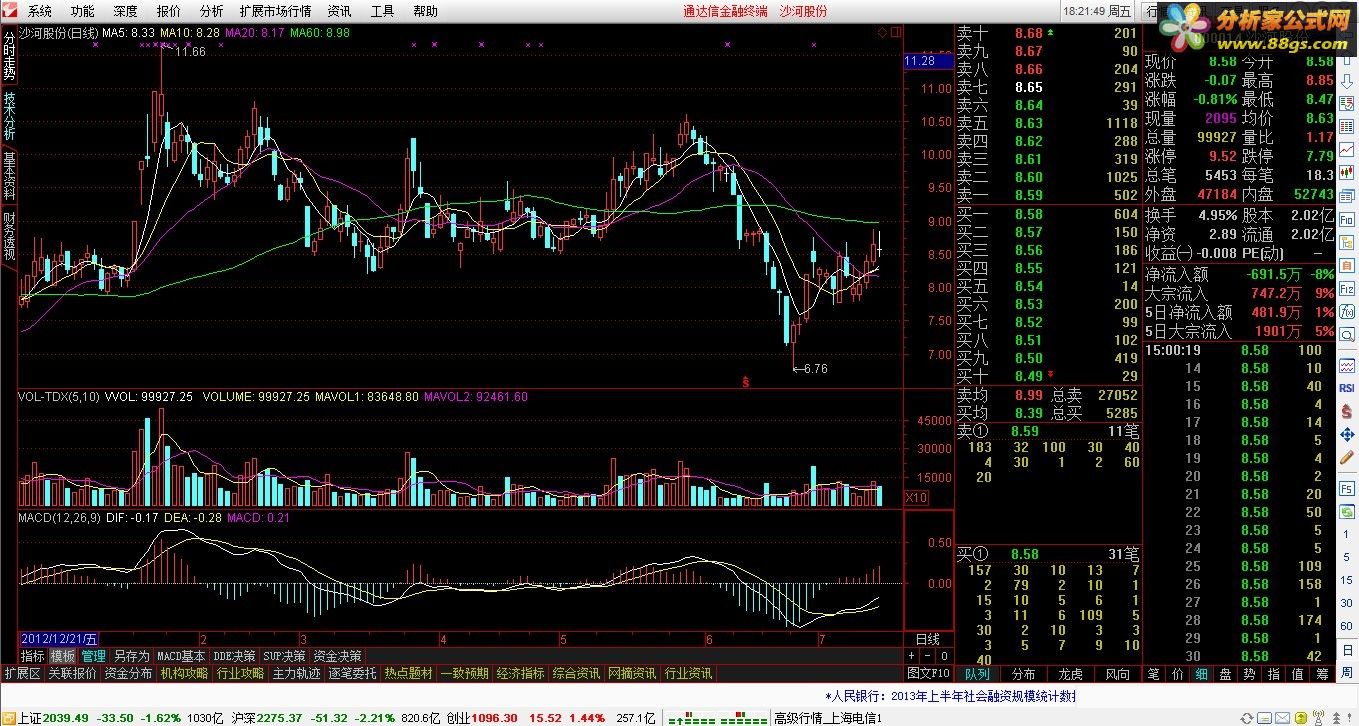The image size is (1359, 726).
Task: Click the 高级行情_上海电信1 server status
Action: [x=826, y=717]
